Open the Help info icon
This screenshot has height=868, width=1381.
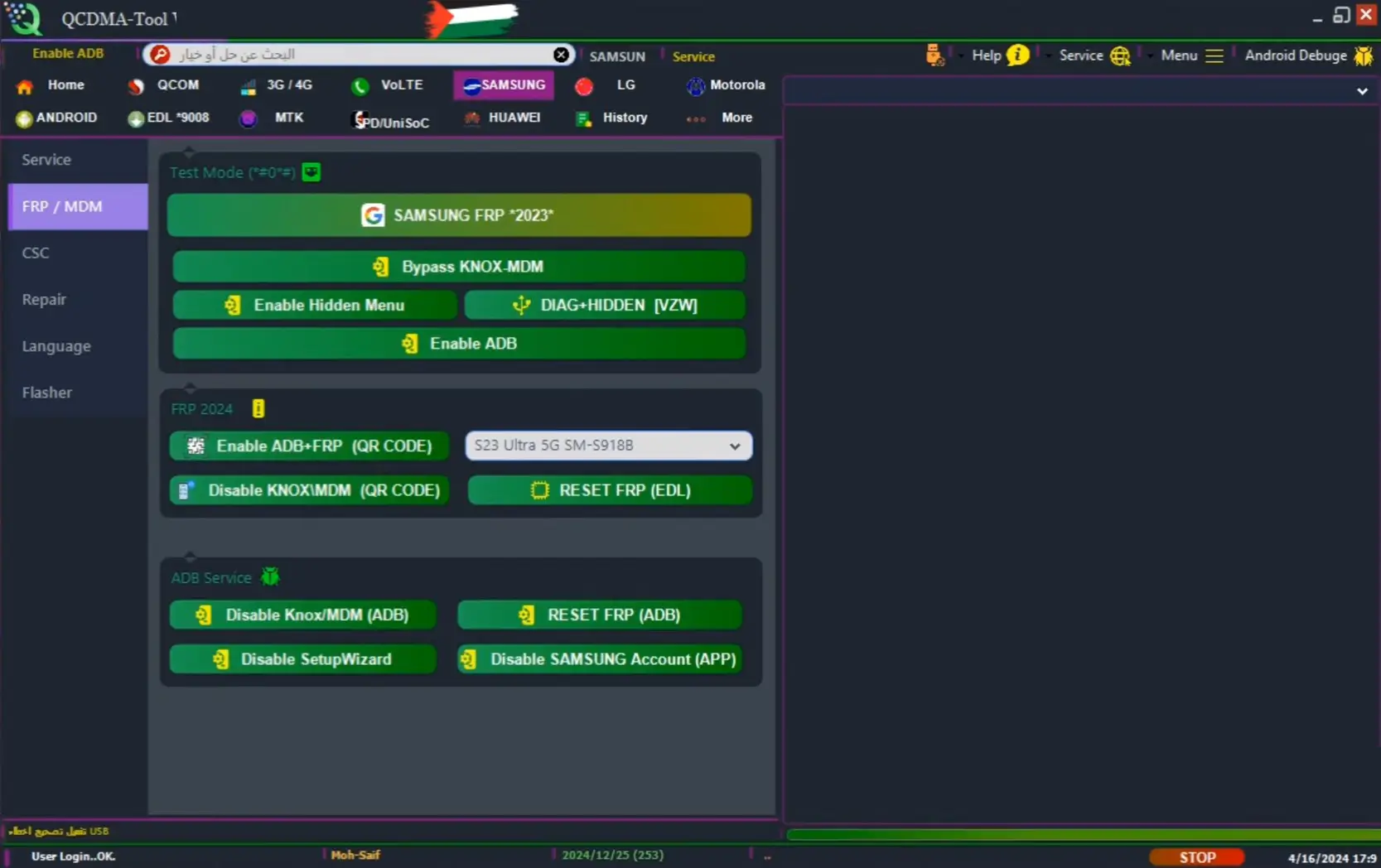tap(1018, 55)
